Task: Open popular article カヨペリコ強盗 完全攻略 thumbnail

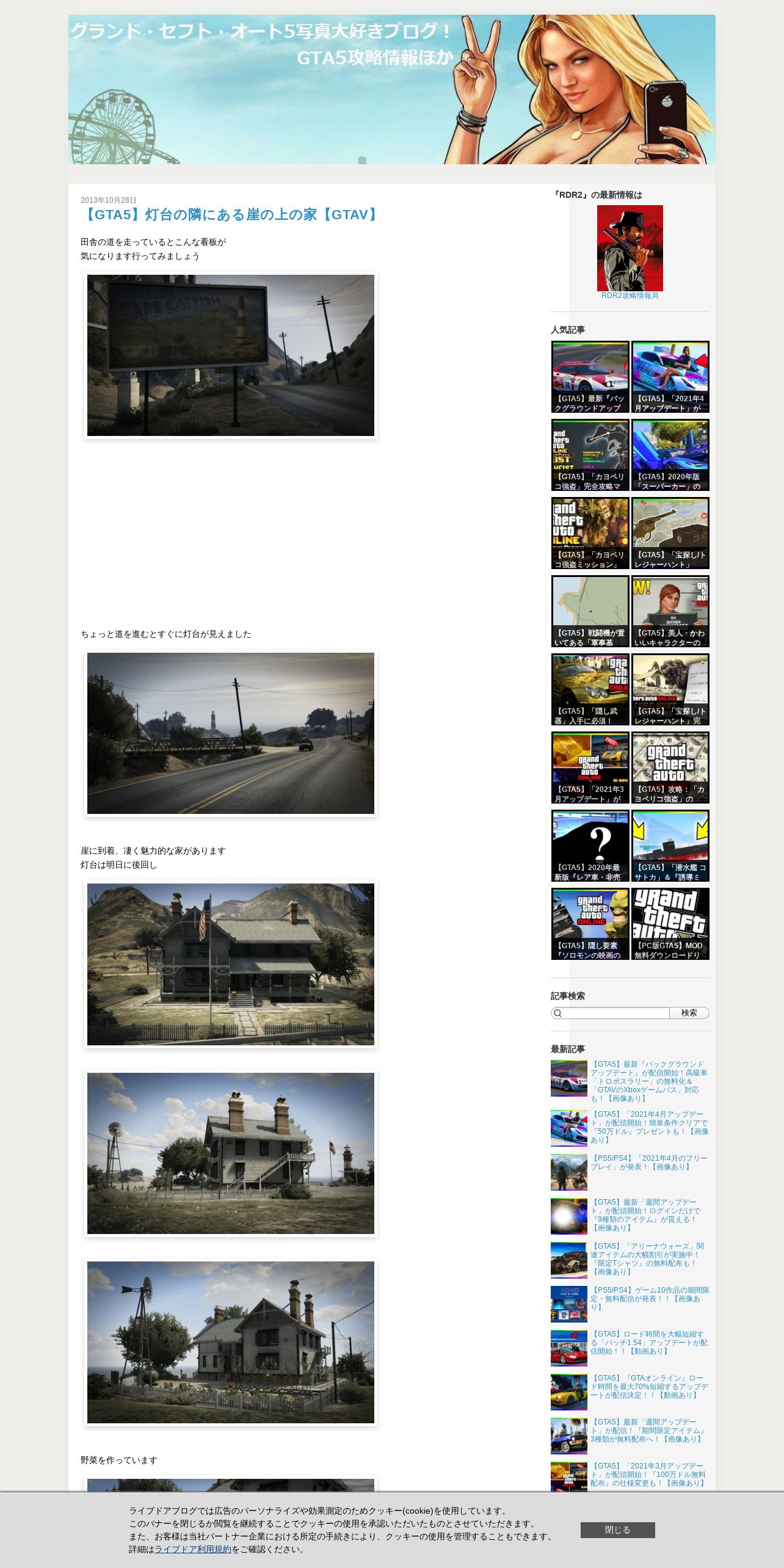Action: tap(590, 455)
